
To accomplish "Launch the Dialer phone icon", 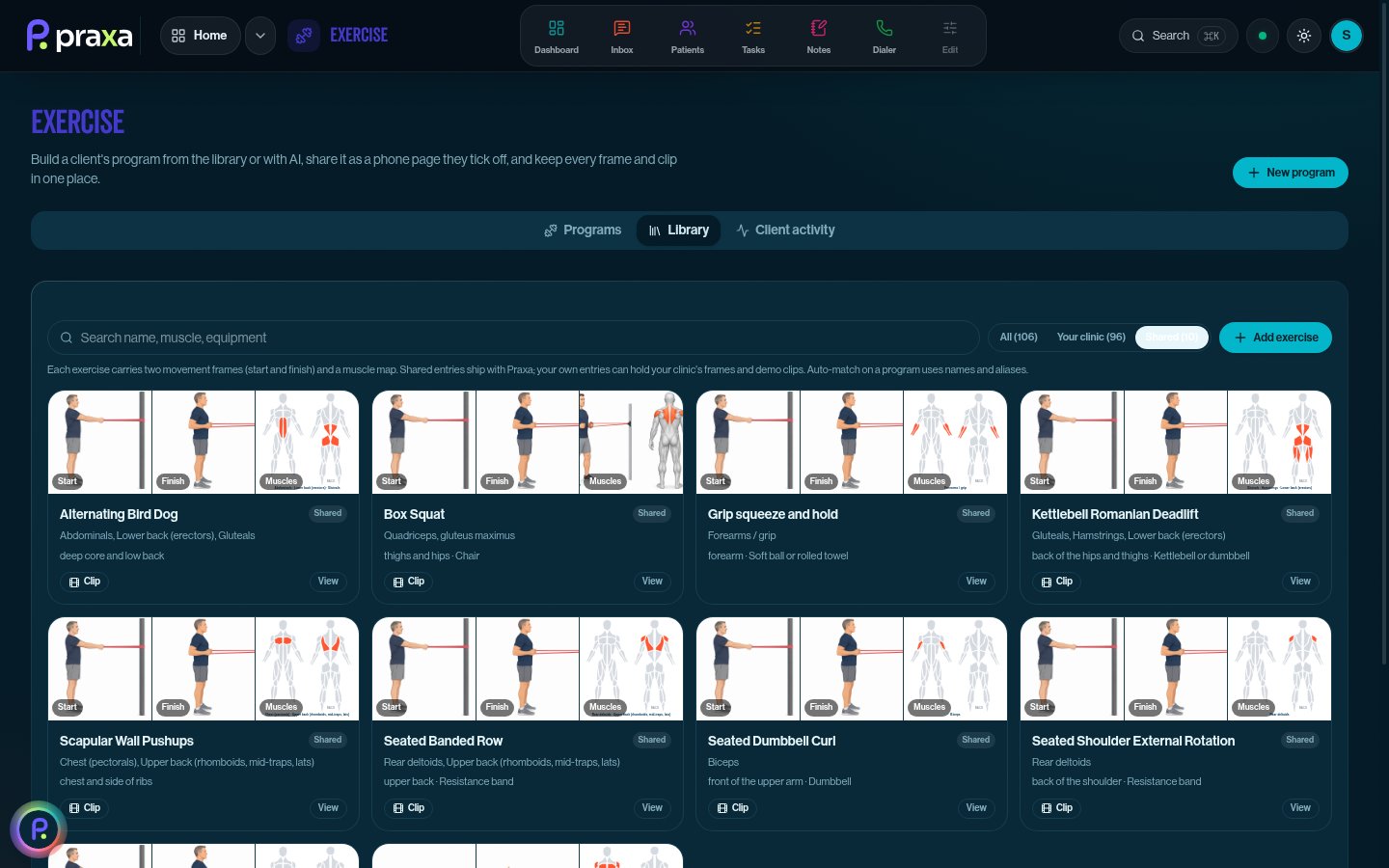I will (885, 37).
